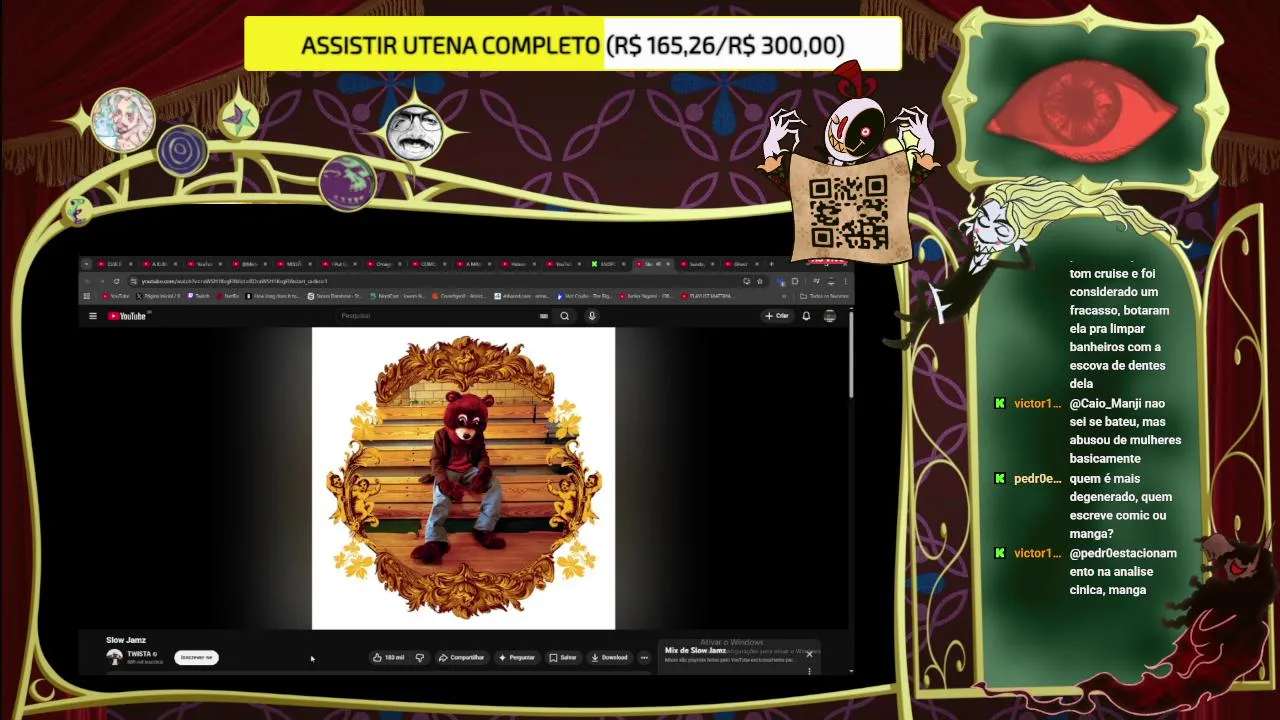Click the Download button
This screenshot has height=720, width=1280.
(609, 657)
